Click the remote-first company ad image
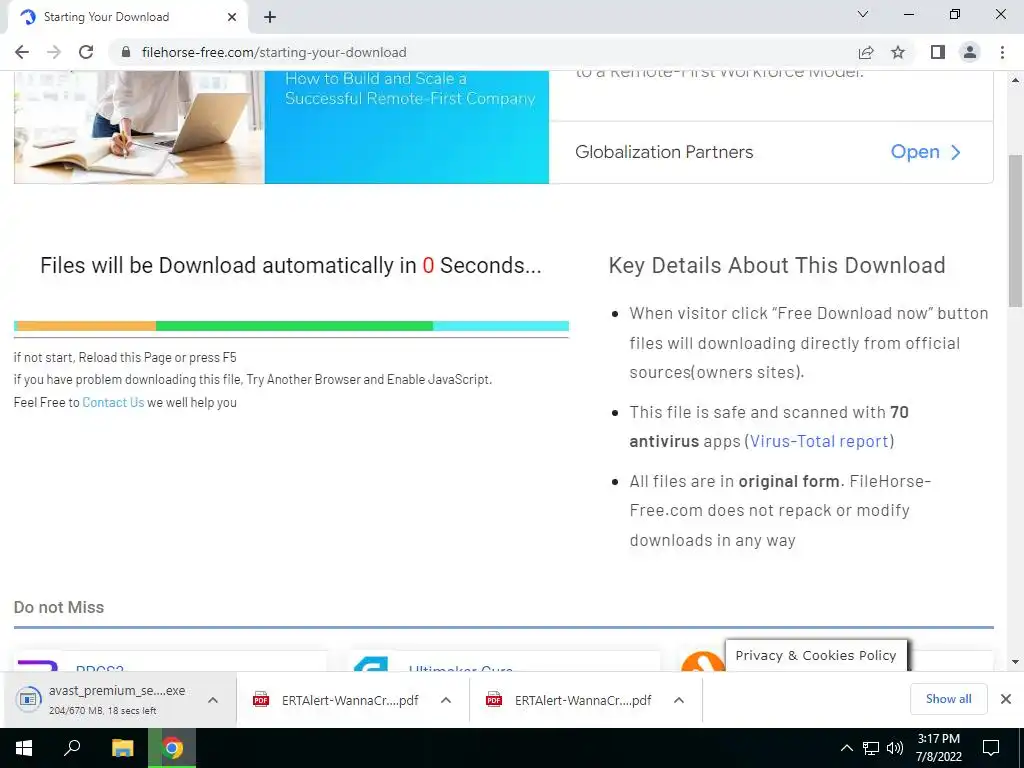This screenshot has width=1024, height=768. 281,127
